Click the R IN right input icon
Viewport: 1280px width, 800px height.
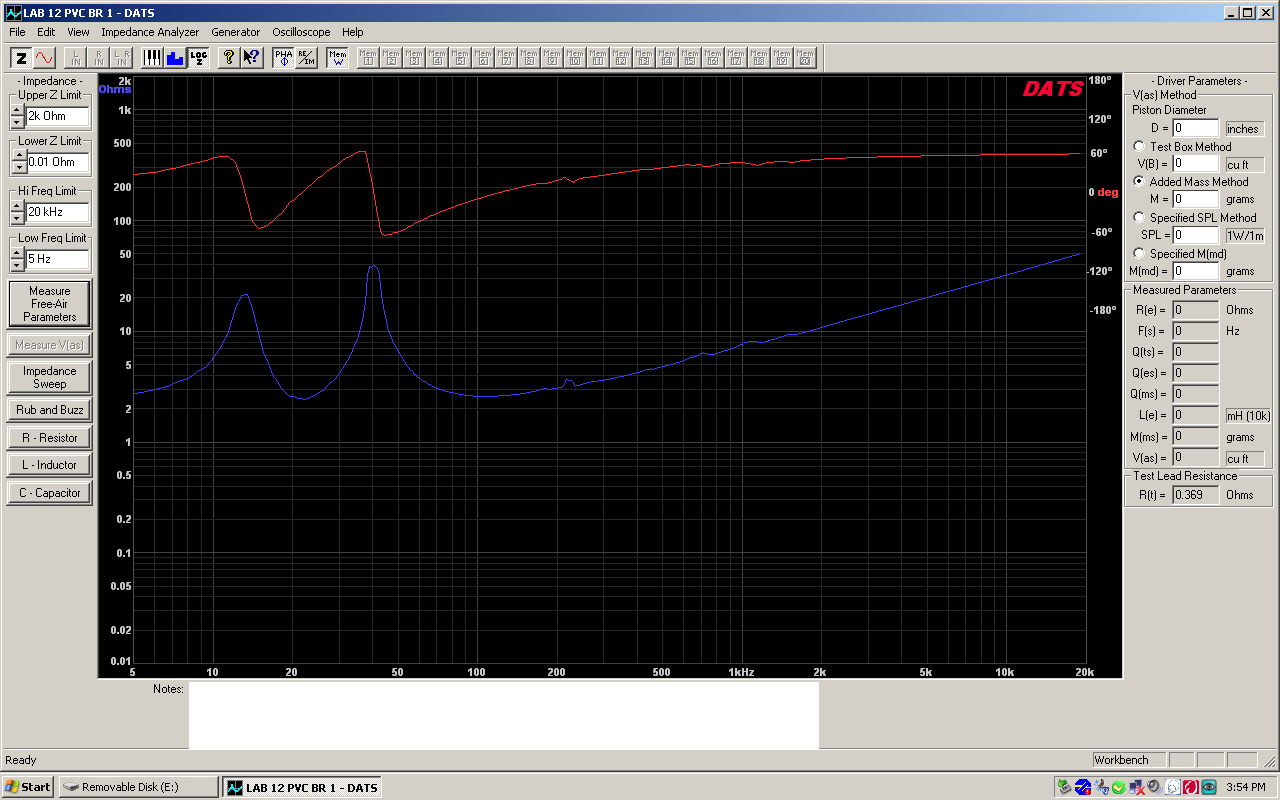(99, 58)
